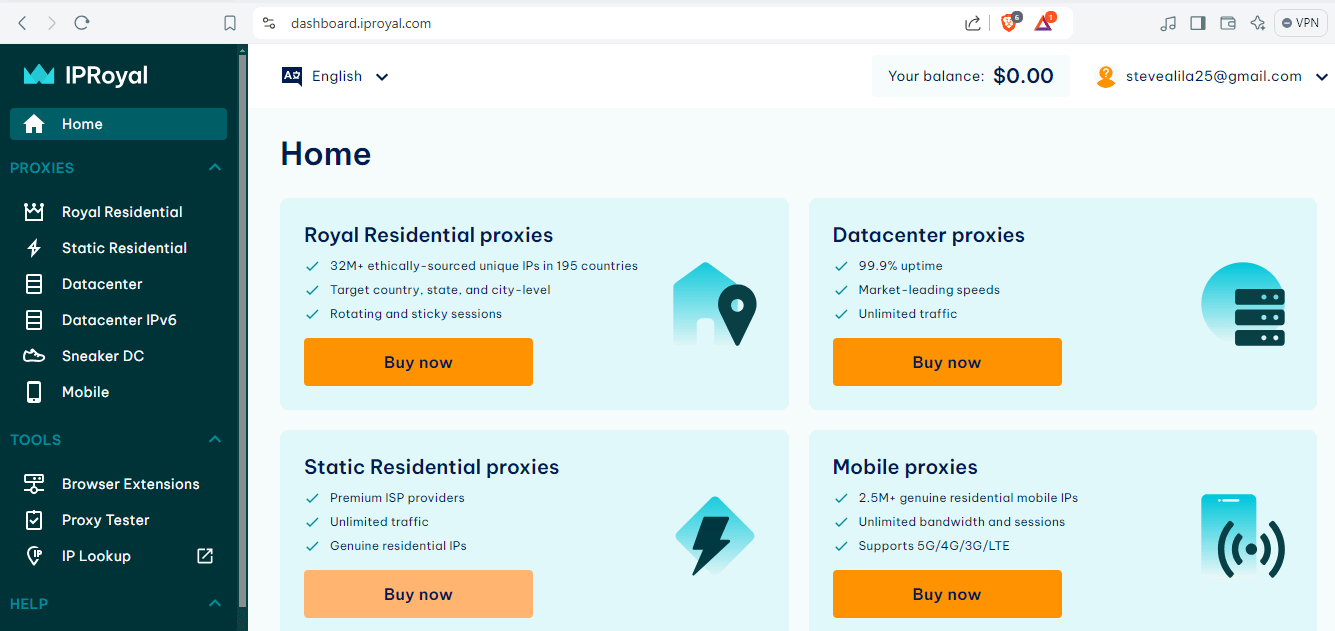Buy now for Royal Residential proxies
This screenshot has width=1335, height=631.
click(418, 362)
